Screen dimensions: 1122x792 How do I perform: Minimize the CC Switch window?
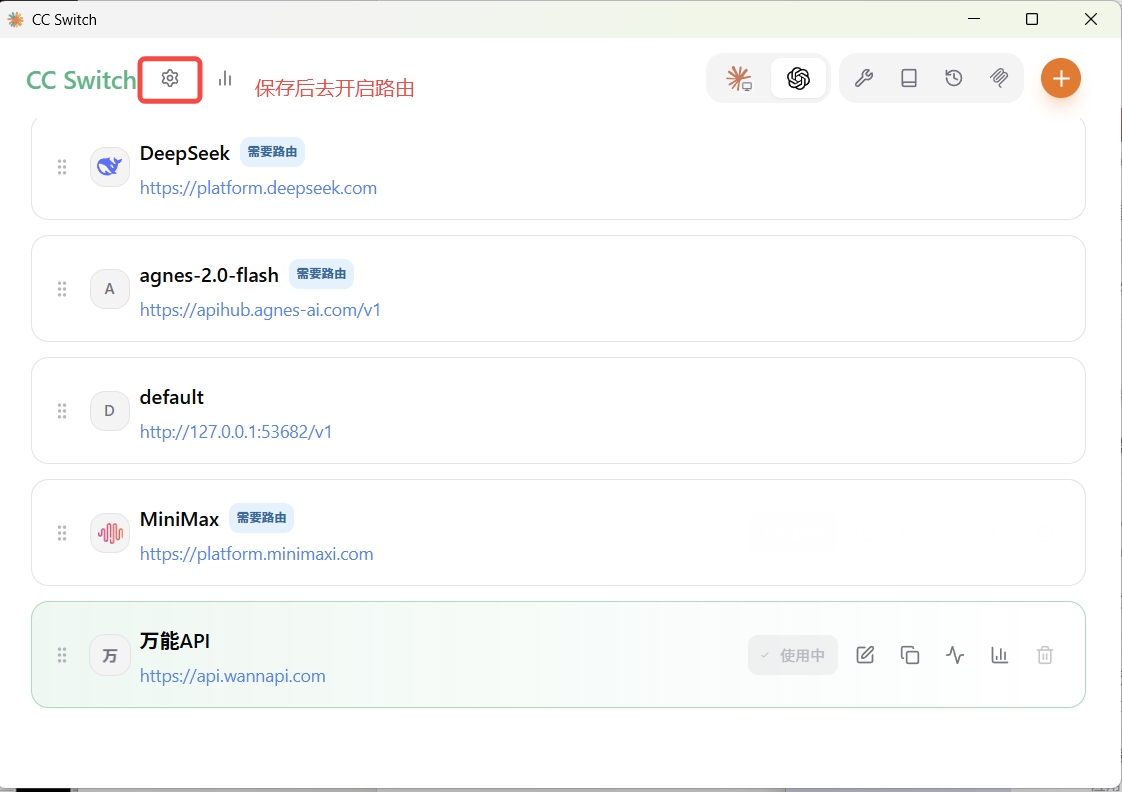point(974,19)
